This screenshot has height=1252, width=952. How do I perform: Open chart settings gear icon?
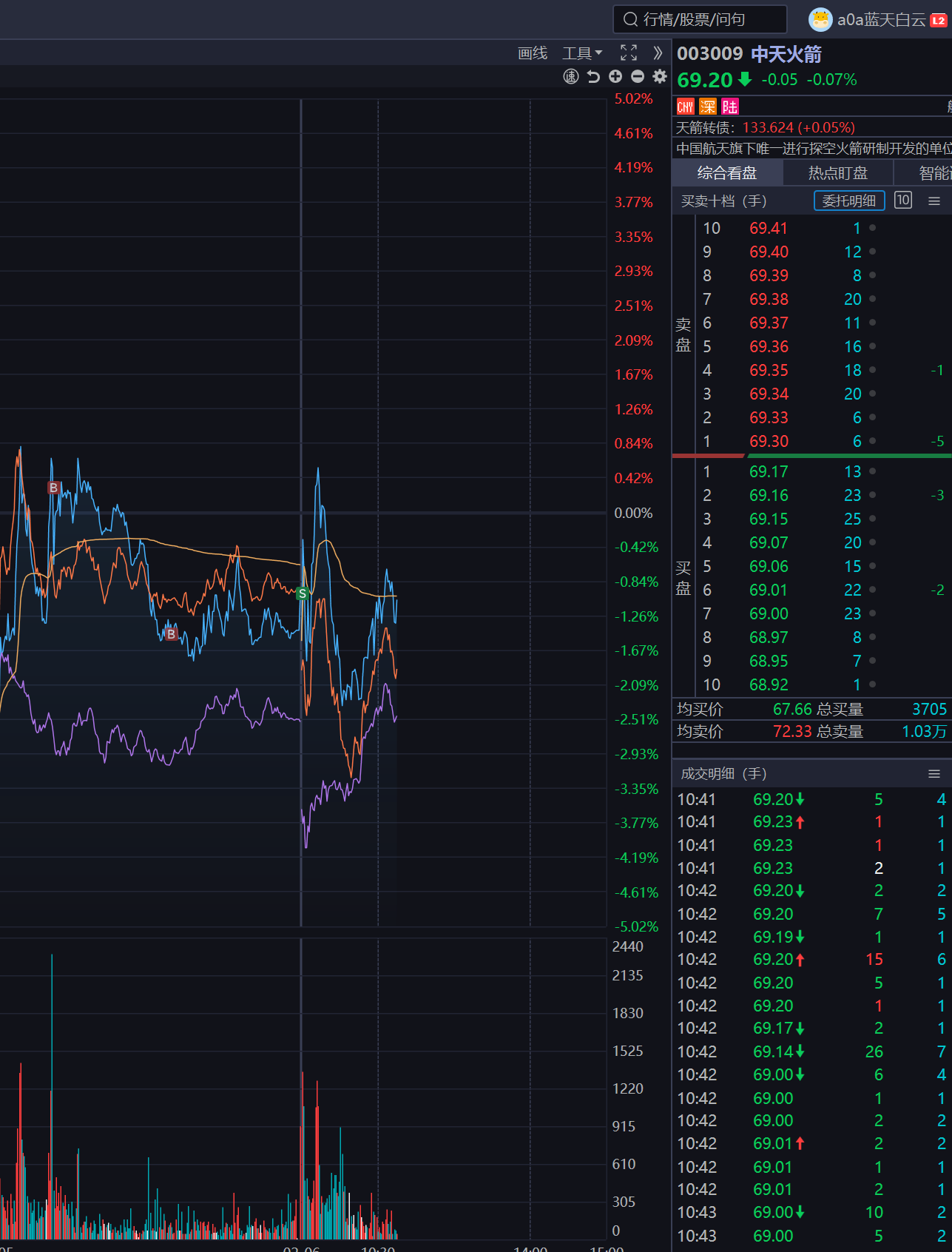point(660,76)
